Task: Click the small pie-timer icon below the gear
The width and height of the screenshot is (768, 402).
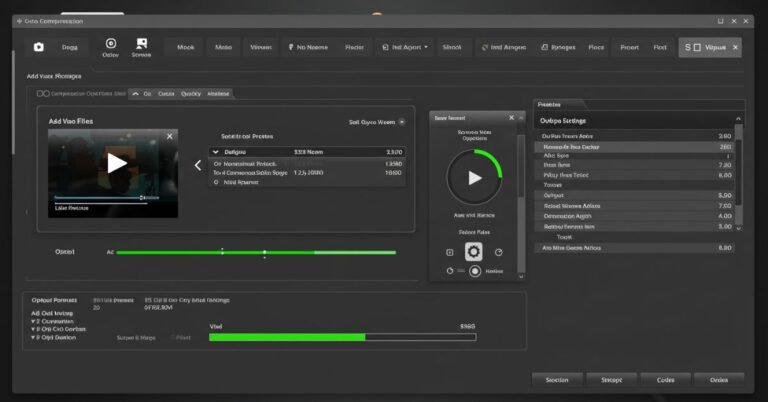Action: click(x=450, y=271)
